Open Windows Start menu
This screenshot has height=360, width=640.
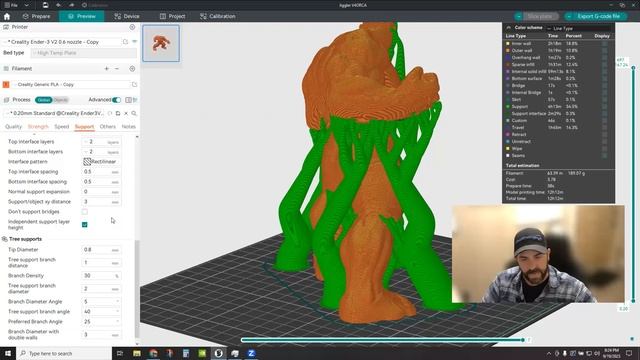tap(8, 353)
